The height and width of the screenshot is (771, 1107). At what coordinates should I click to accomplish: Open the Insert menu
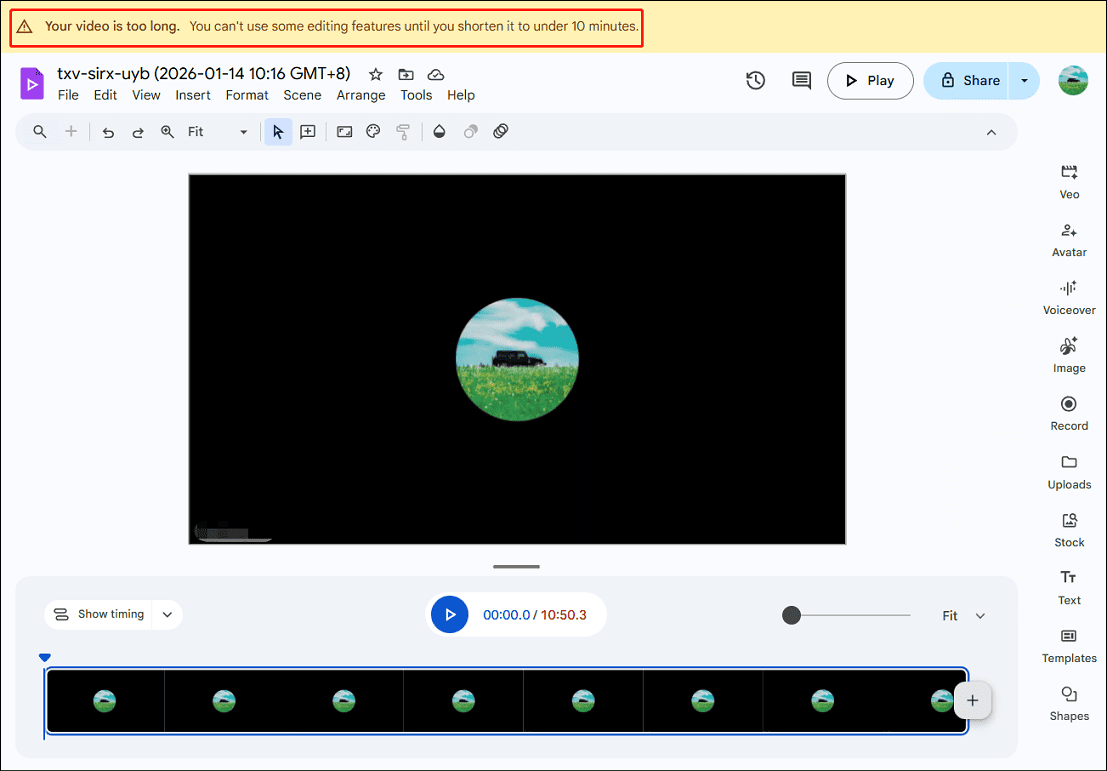tap(192, 95)
